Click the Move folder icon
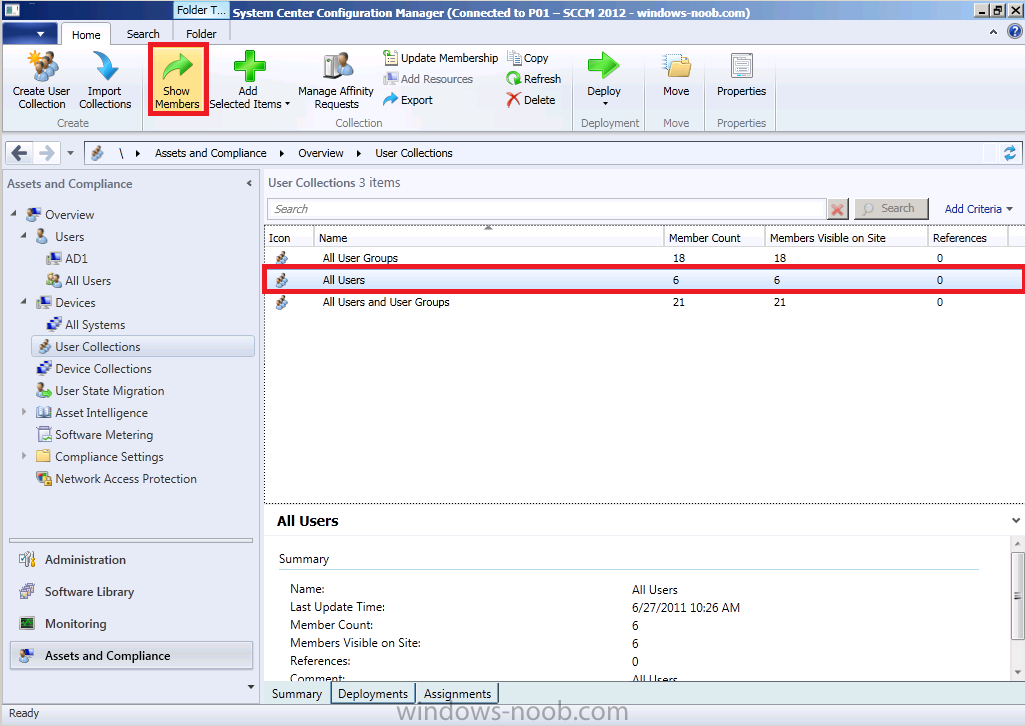Image resolution: width=1025 pixels, height=726 pixels. point(677,66)
